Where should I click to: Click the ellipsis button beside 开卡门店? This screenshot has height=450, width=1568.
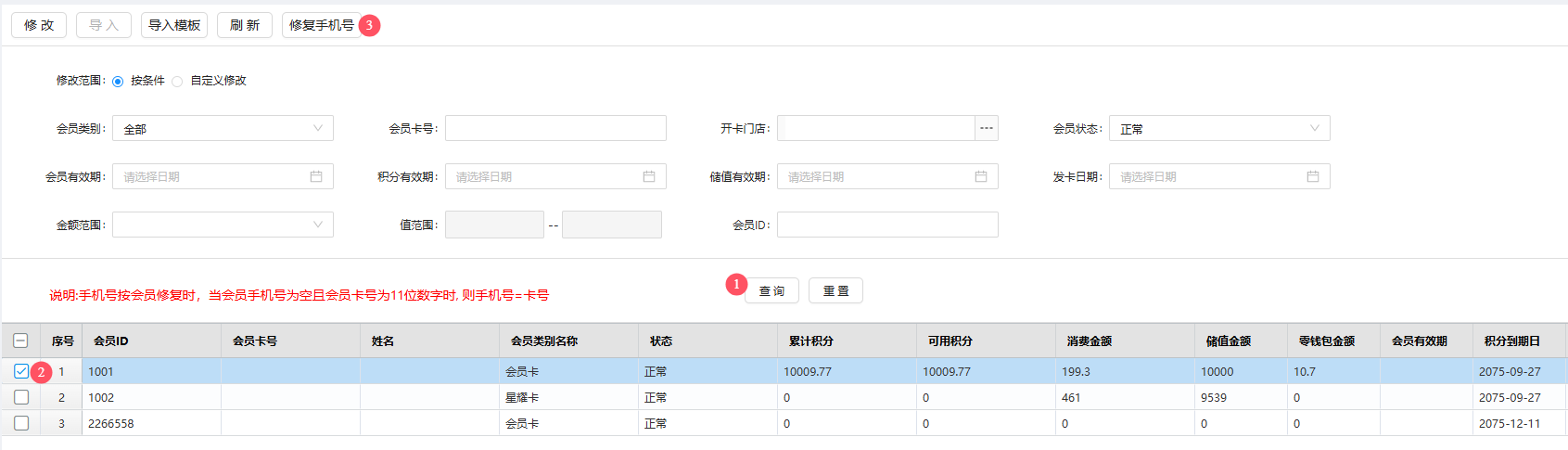point(987,128)
